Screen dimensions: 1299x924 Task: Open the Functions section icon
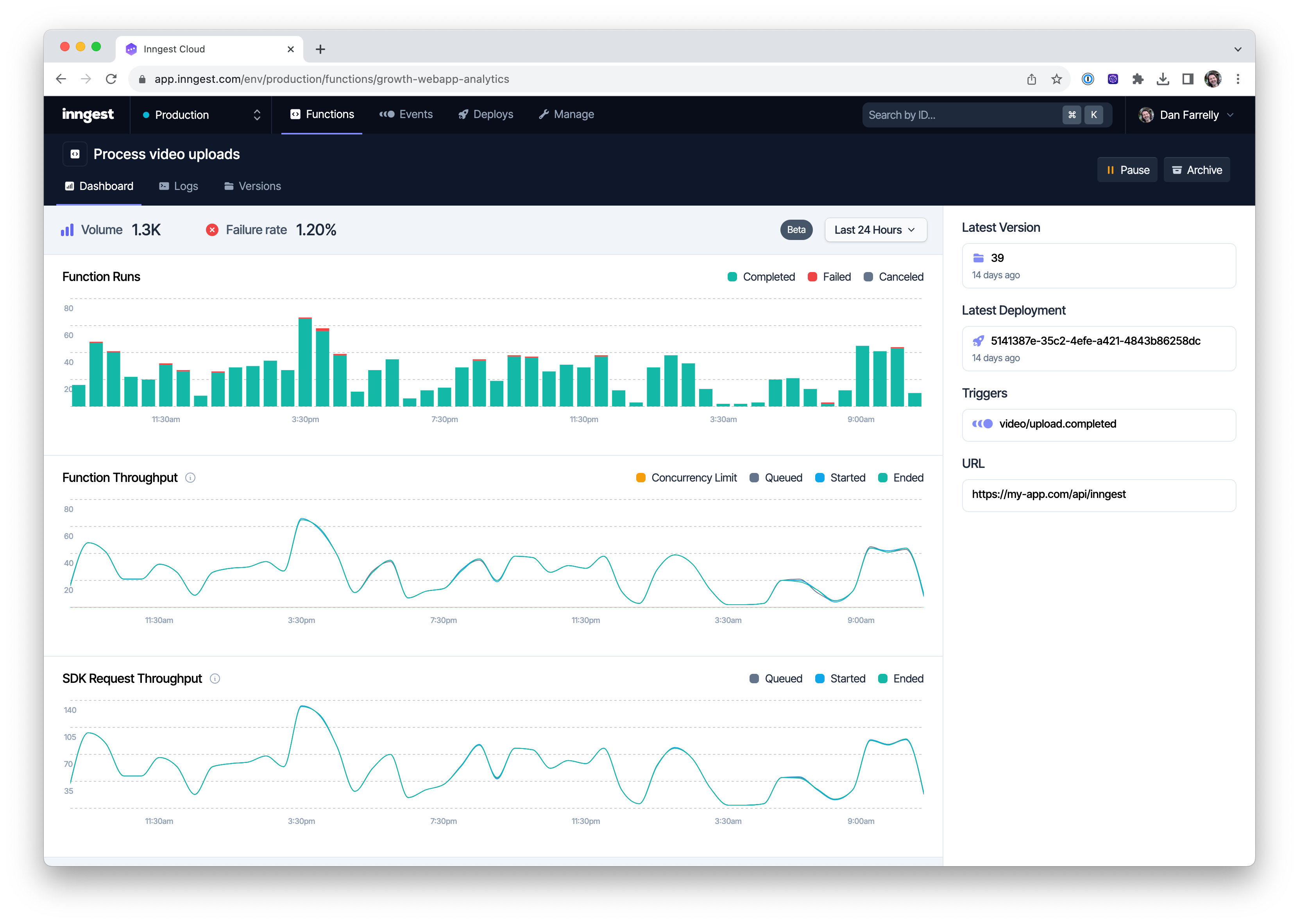pyautogui.click(x=295, y=114)
